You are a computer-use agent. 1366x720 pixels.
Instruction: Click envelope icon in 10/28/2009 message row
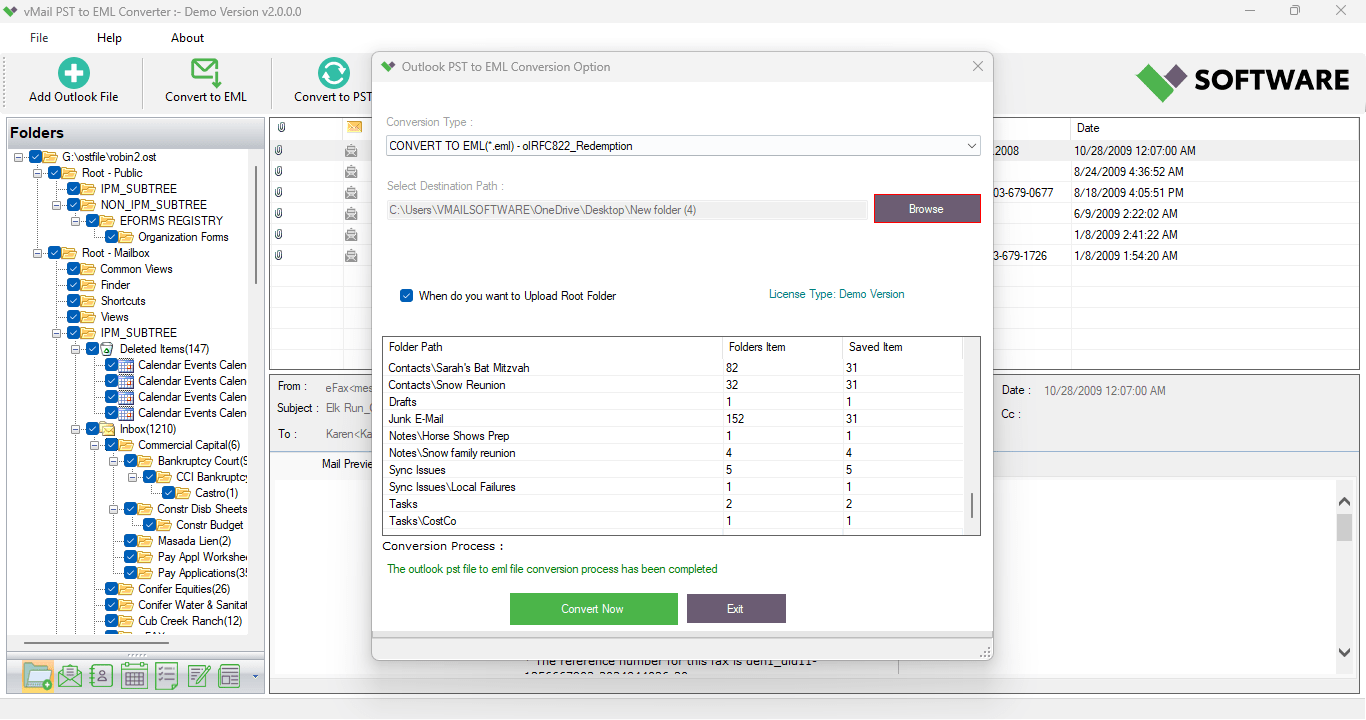coord(352,151)
